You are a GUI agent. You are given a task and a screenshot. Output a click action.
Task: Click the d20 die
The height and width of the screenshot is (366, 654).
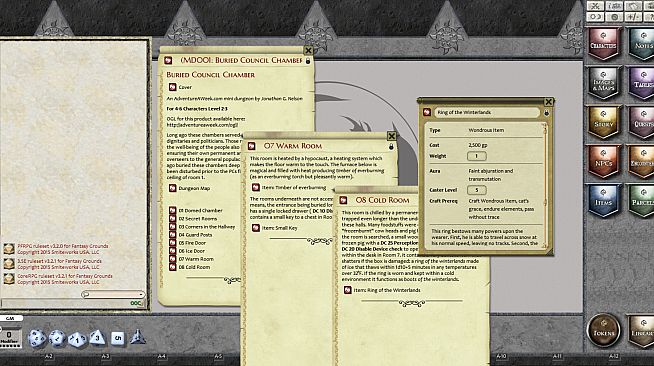pyautogui.click(x=37, y=338)
